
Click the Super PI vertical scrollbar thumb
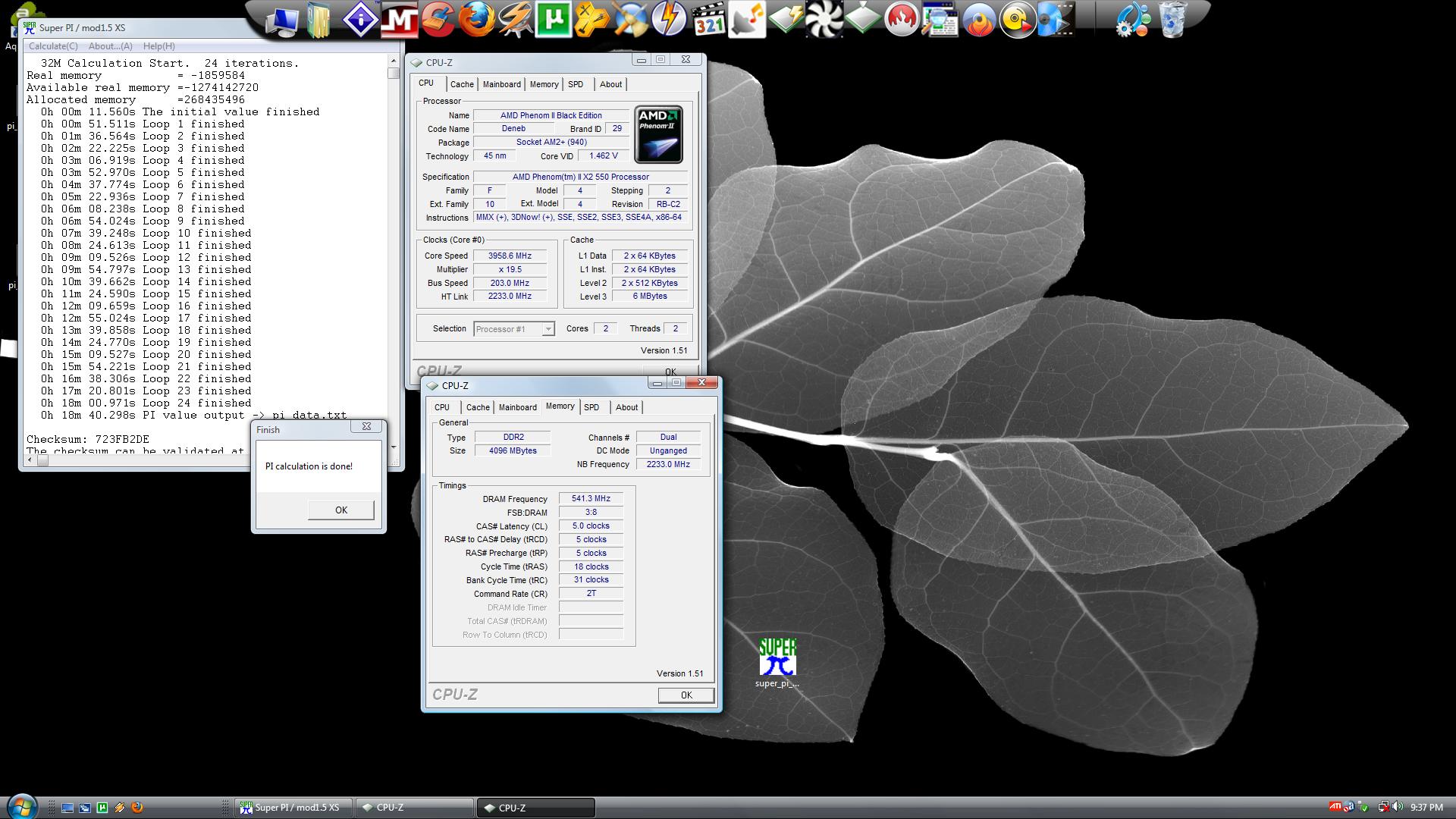[393, 74]
